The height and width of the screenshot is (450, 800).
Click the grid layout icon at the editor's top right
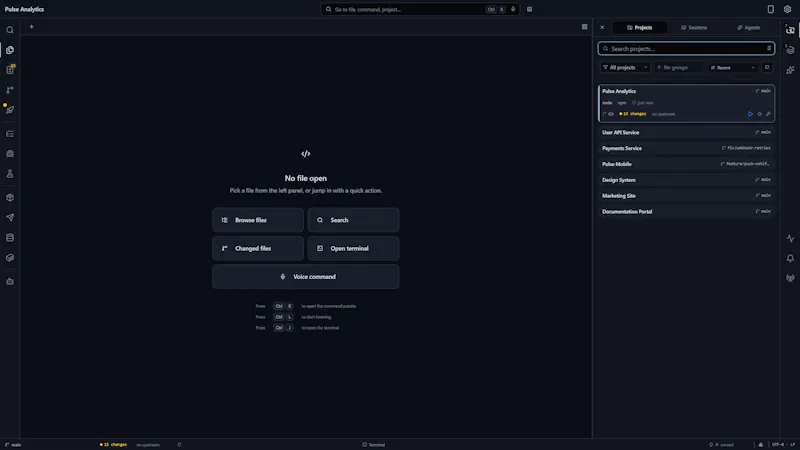coord(584,27)
